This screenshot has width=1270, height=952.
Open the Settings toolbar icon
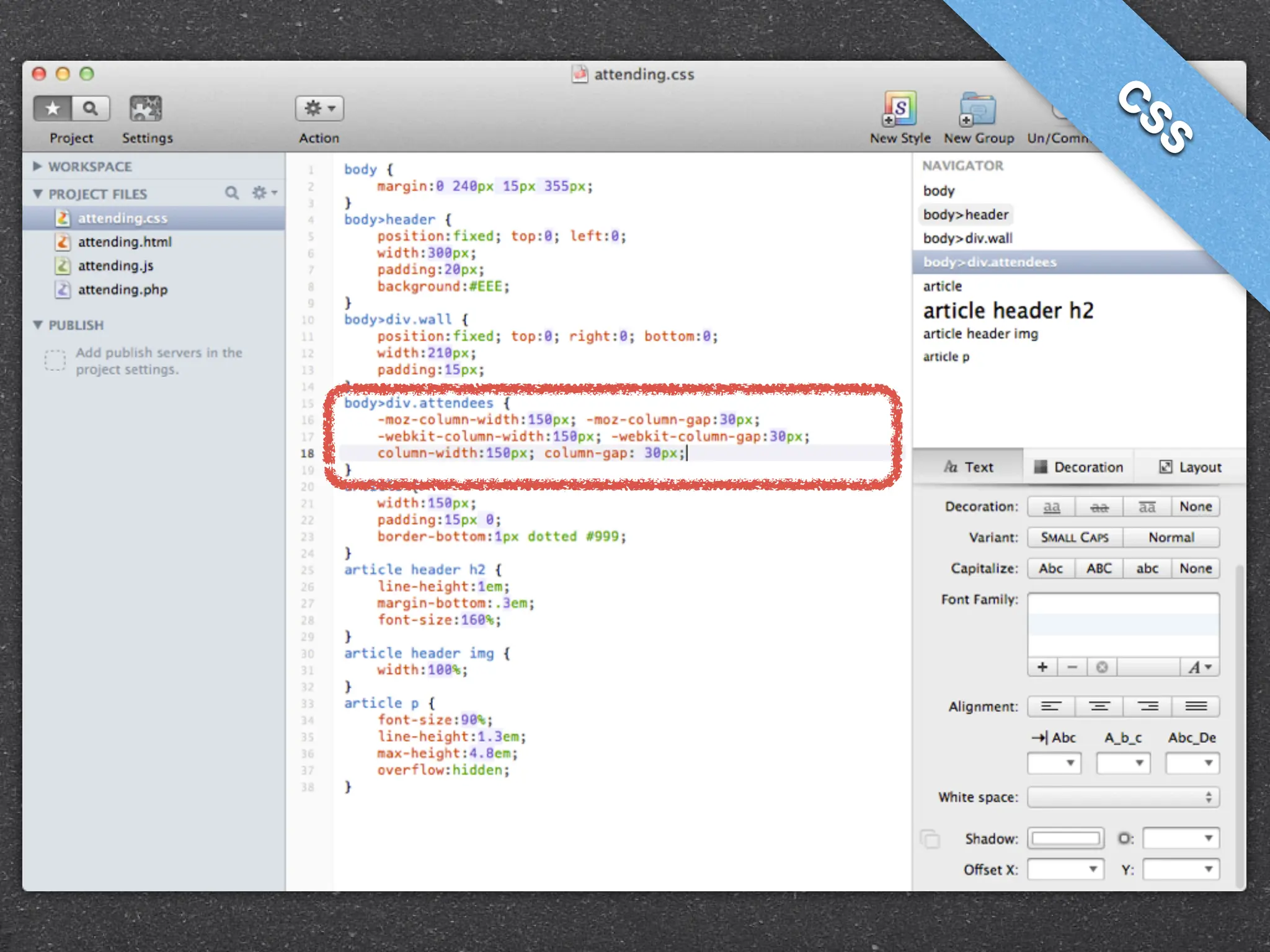pos(146,110)
